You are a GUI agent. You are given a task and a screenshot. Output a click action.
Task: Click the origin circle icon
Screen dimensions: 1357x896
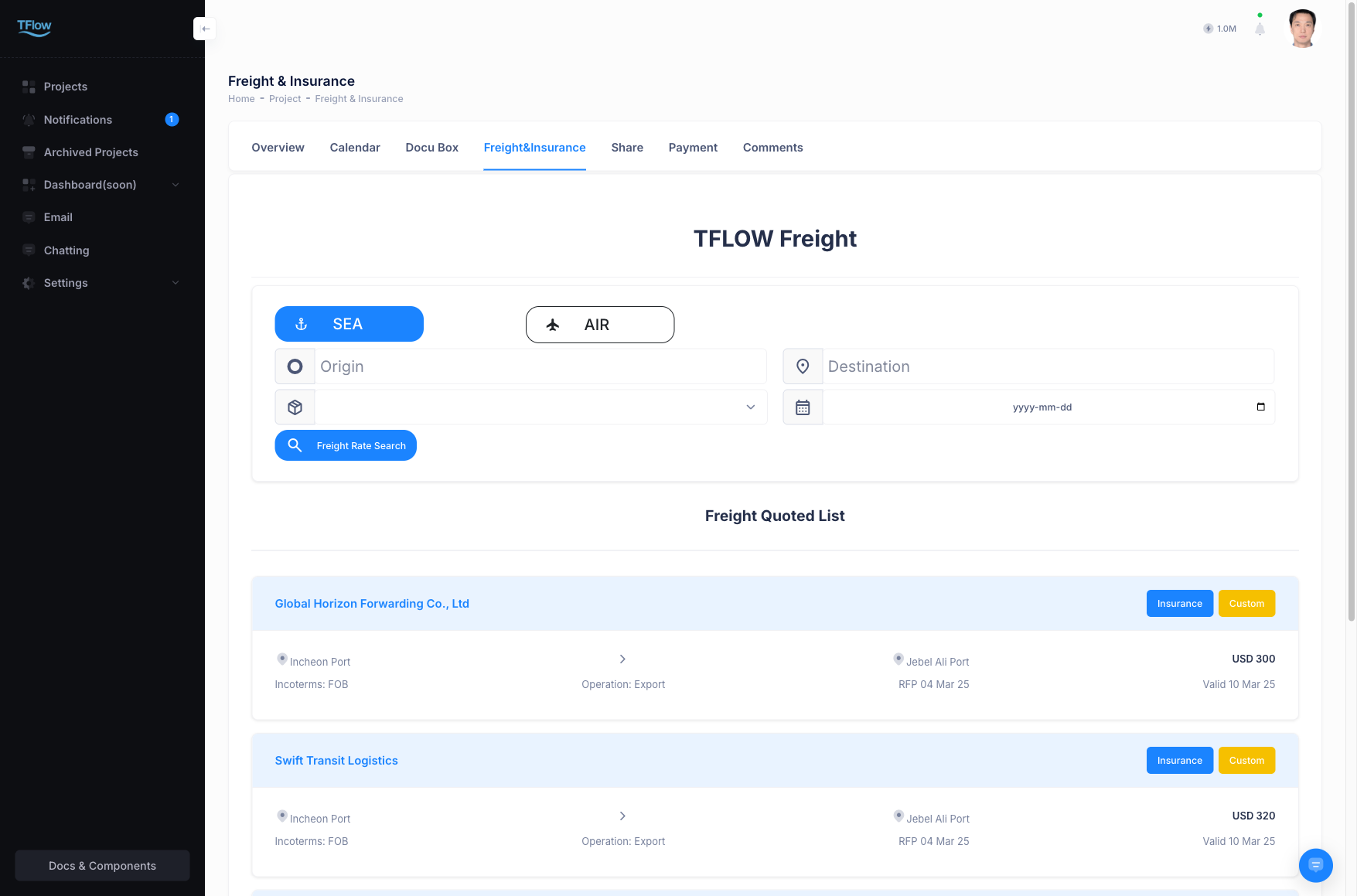pos(295,366)
